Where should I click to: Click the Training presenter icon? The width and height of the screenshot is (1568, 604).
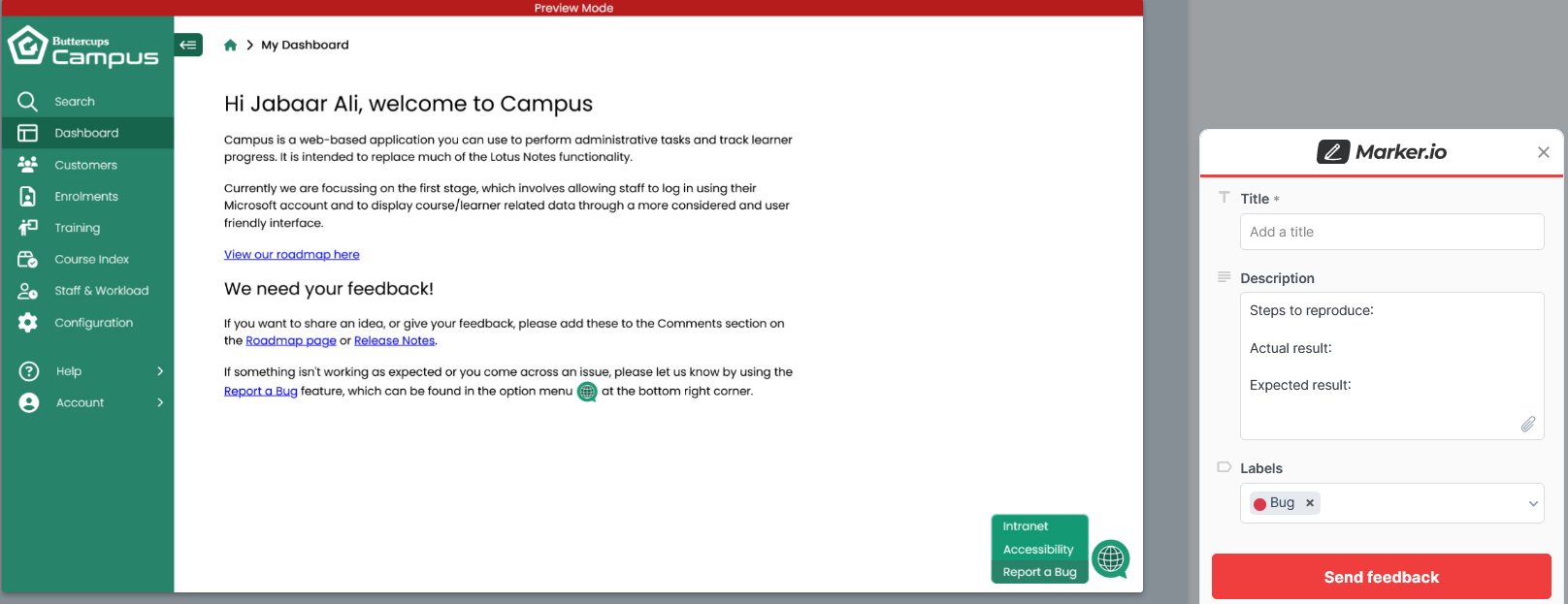(x=27, y=228)
